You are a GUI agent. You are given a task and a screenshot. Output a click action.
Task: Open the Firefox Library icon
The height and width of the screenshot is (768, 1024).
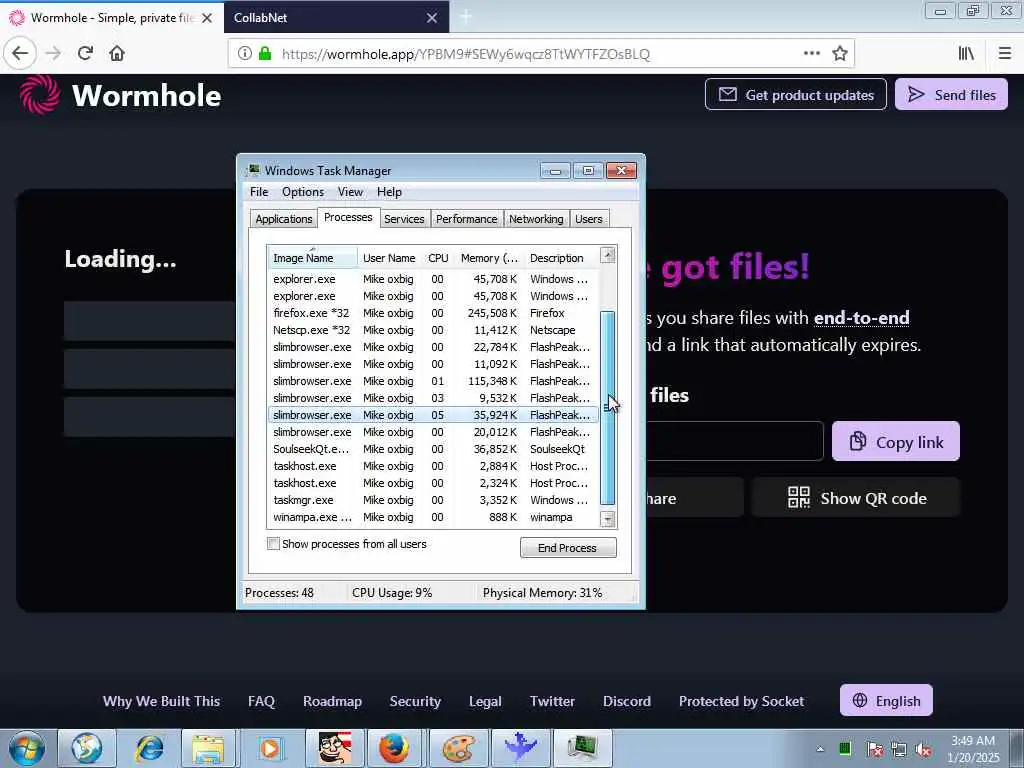[x=966, y=53]
